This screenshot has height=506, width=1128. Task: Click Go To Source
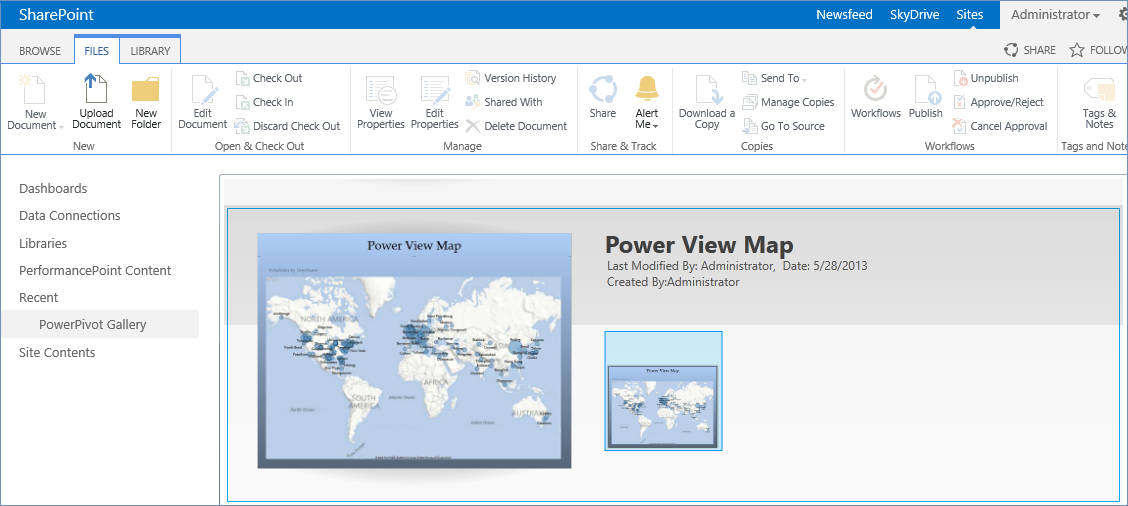click(x=783, y=126)
